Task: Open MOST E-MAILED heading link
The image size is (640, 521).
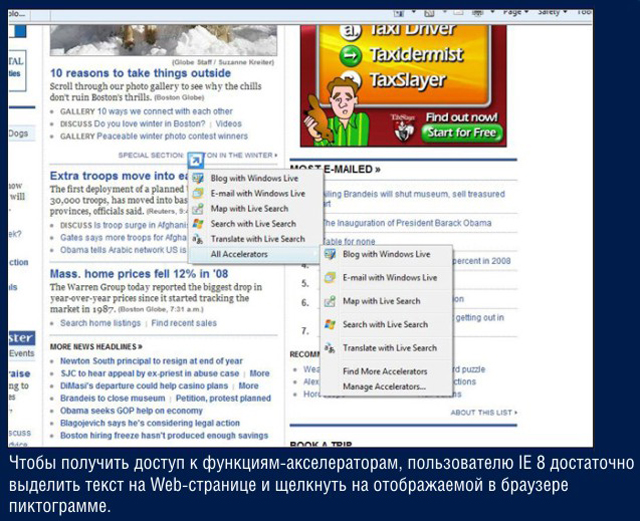Action: coord(335,169)
